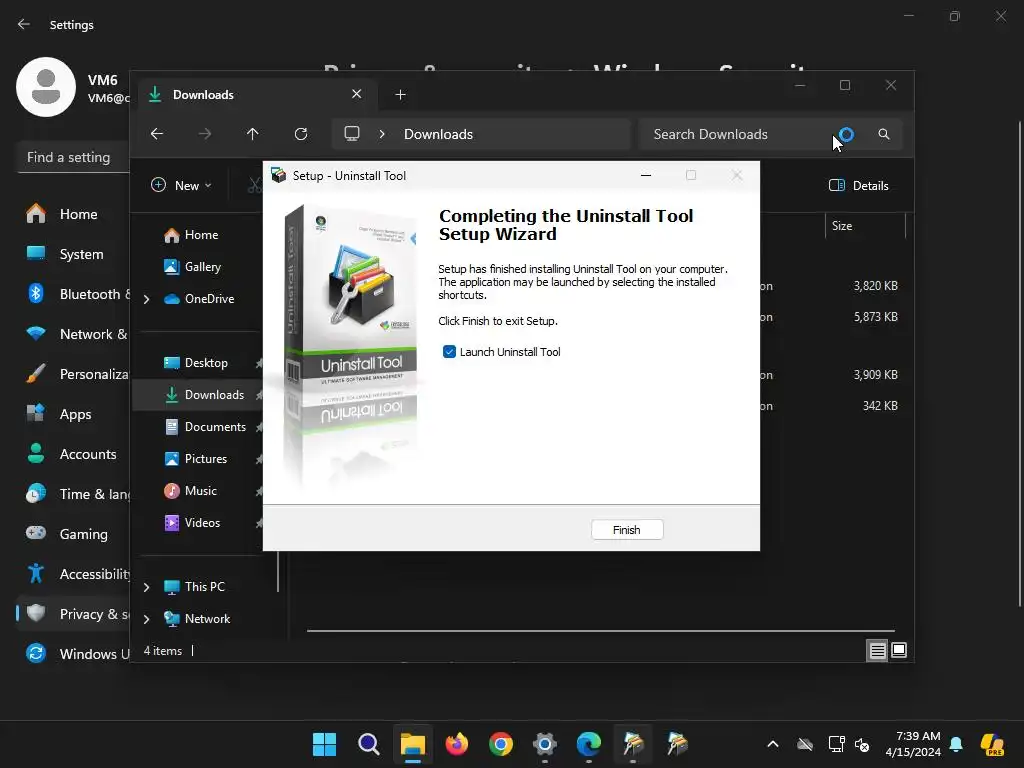Open File Explorer from taskbar
Image resolution: width=1024 pixels, height=768 pixels.
pos(413,744)
